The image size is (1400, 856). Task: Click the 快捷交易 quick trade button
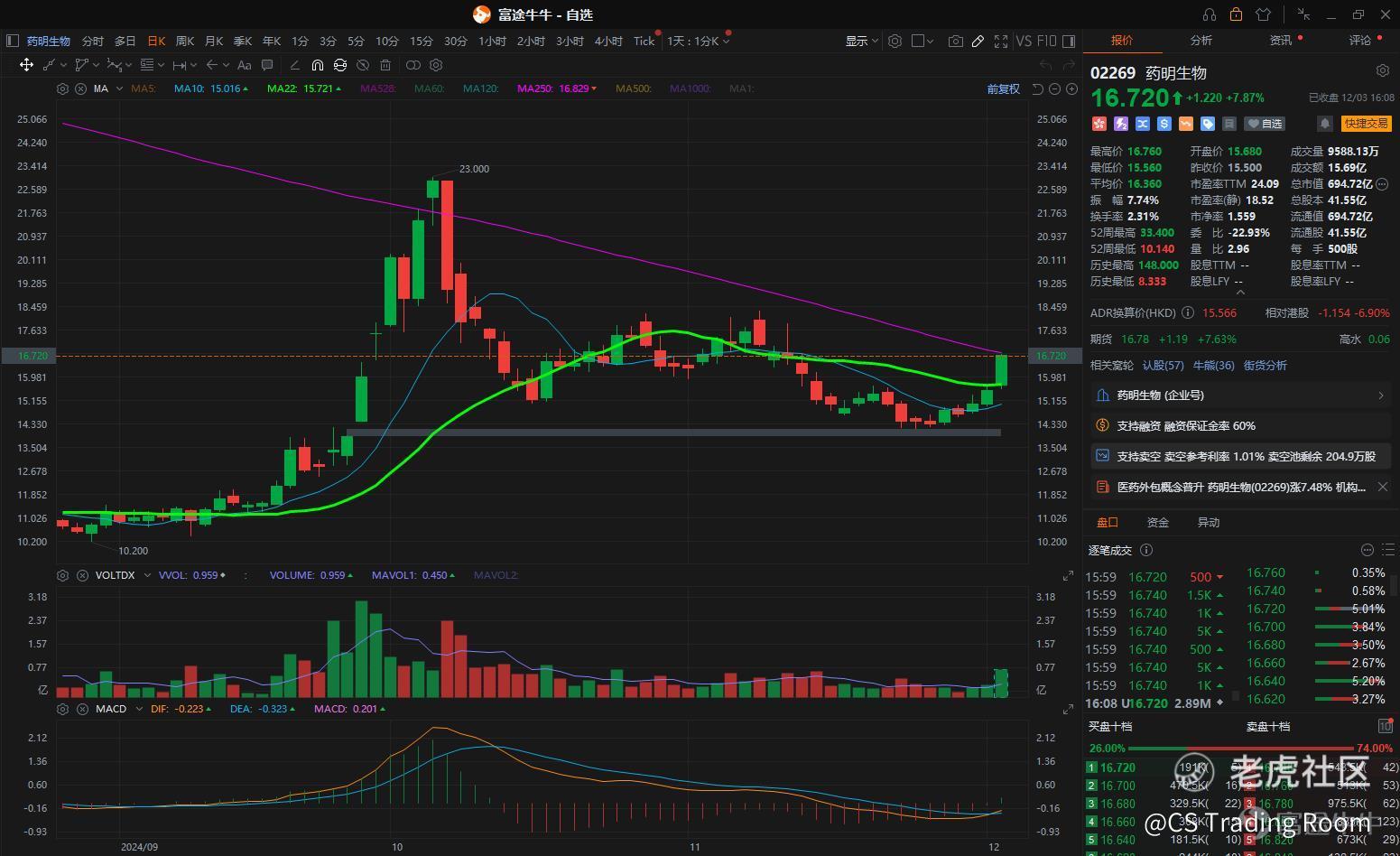coord(1366,124)
